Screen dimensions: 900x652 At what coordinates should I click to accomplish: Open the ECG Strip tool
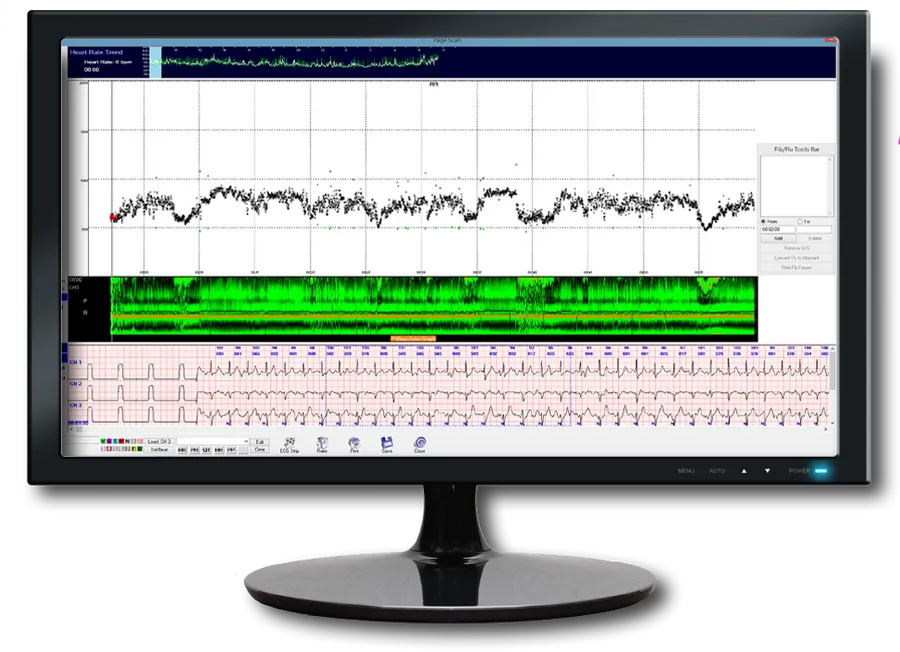(289, 445)
